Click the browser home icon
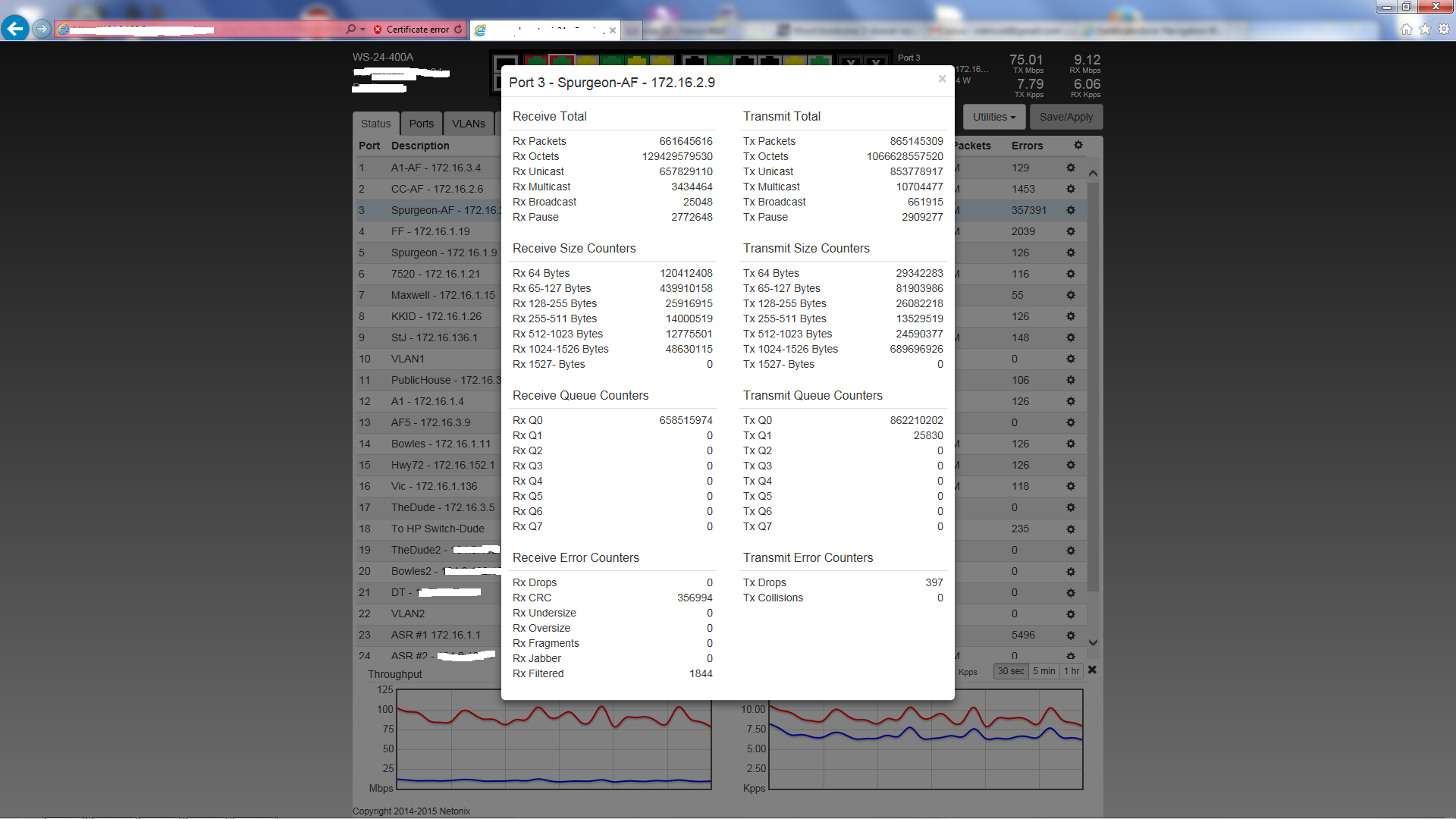The image size is (1456, 819). click(1406, 29)
